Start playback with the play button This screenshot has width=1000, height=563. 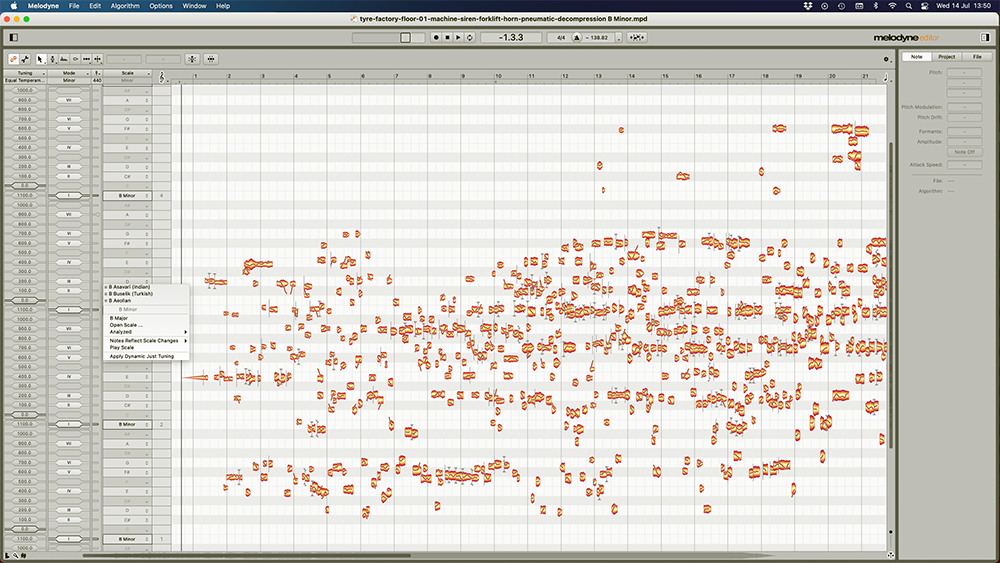point(458,38)
